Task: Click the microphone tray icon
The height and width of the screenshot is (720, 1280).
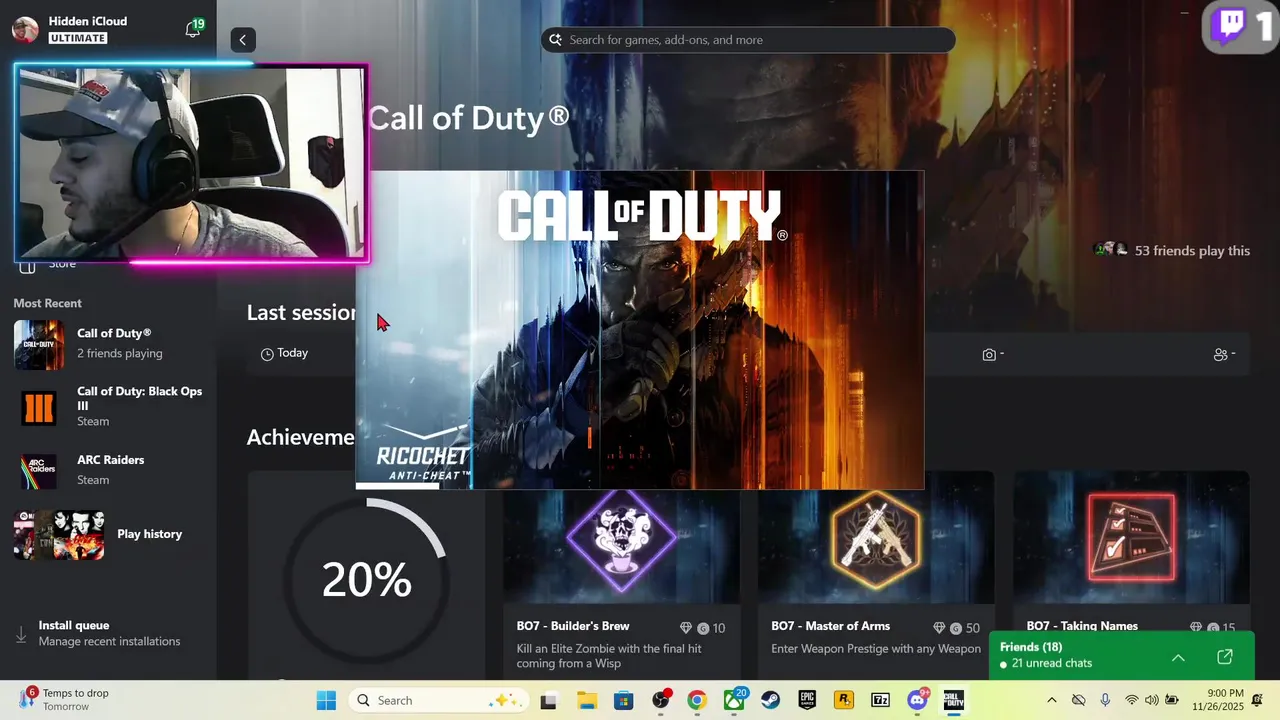Action: coord(1105,700)
